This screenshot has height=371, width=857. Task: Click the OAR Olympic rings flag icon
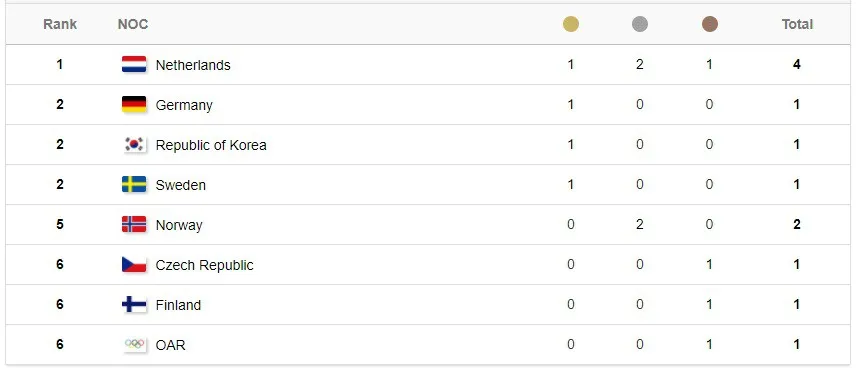[134, 344]
